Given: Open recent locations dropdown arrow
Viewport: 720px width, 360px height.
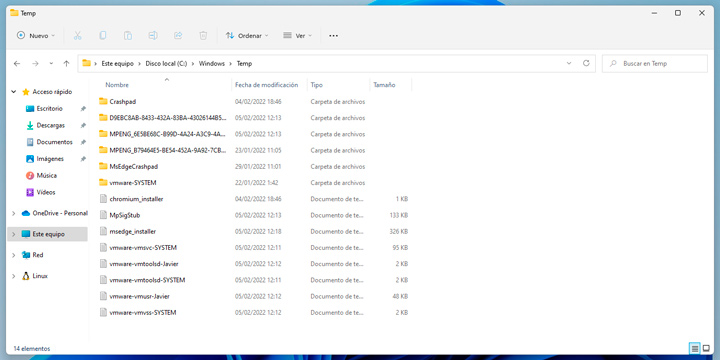Looking at the screenshot, I should click(x=51, y=63).
